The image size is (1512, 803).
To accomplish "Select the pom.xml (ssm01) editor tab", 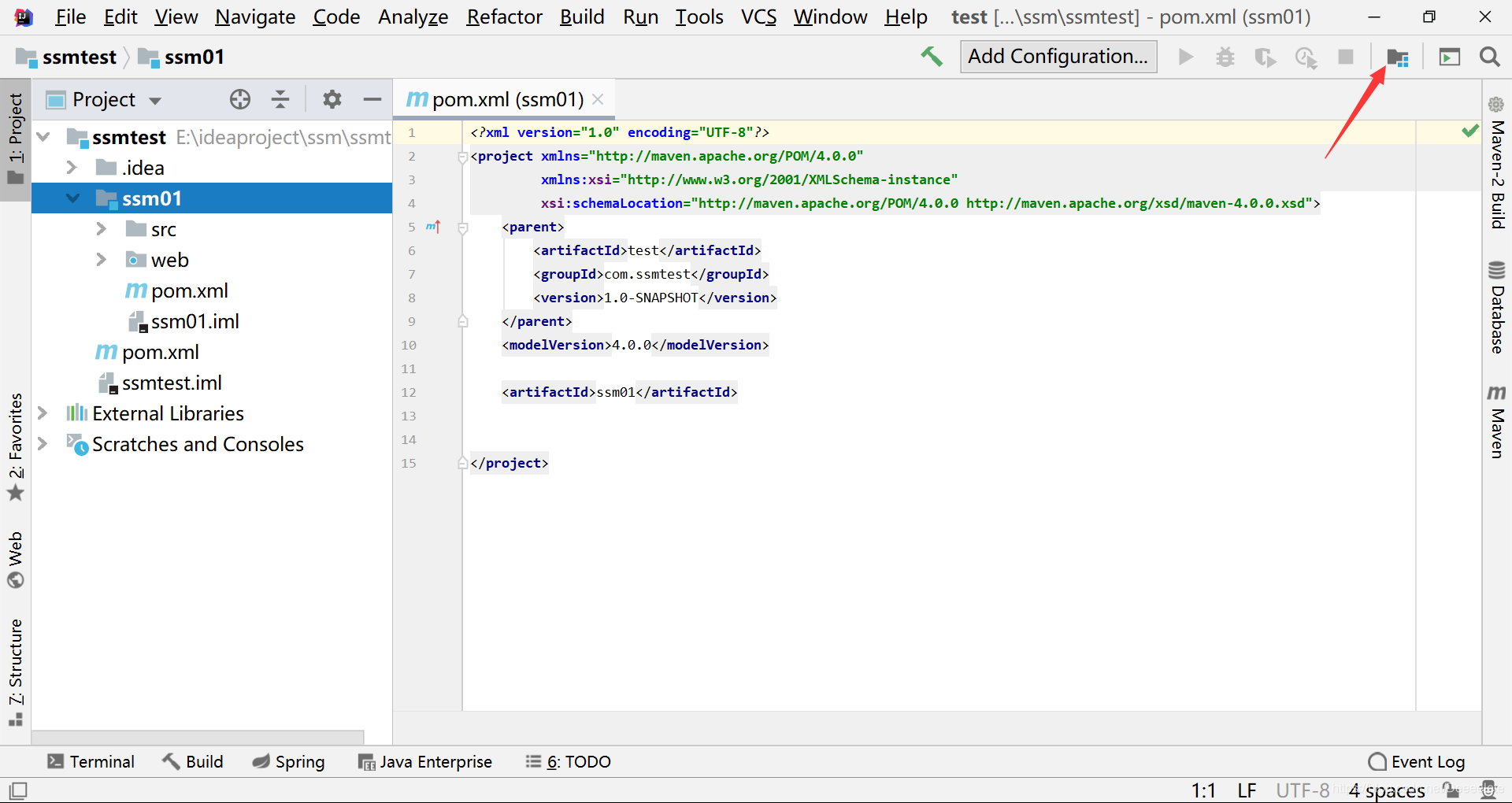I will (504, 99).
